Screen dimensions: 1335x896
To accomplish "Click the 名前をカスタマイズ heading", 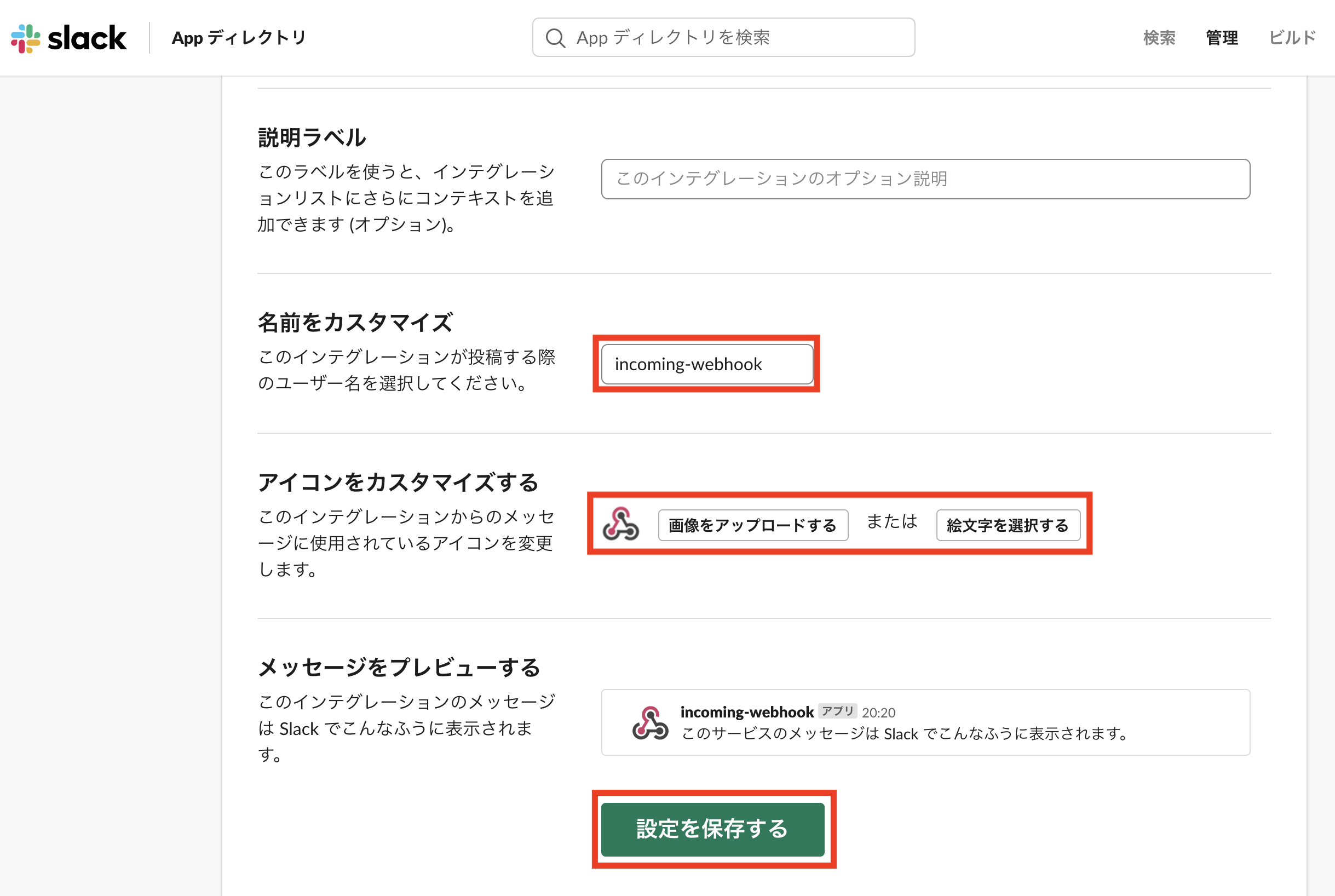I will [355, 322].
